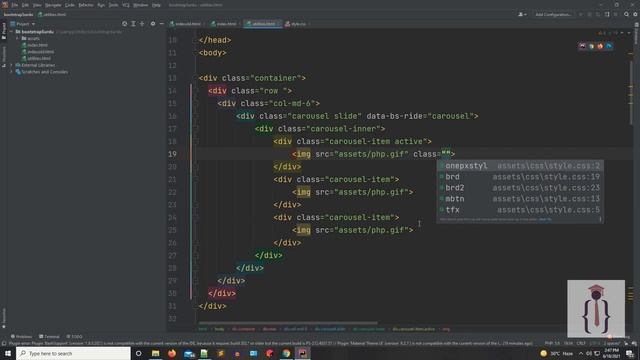Viewport: 640px width, 360px height.
Task: Open the Help menu
Action: (156, 5)
